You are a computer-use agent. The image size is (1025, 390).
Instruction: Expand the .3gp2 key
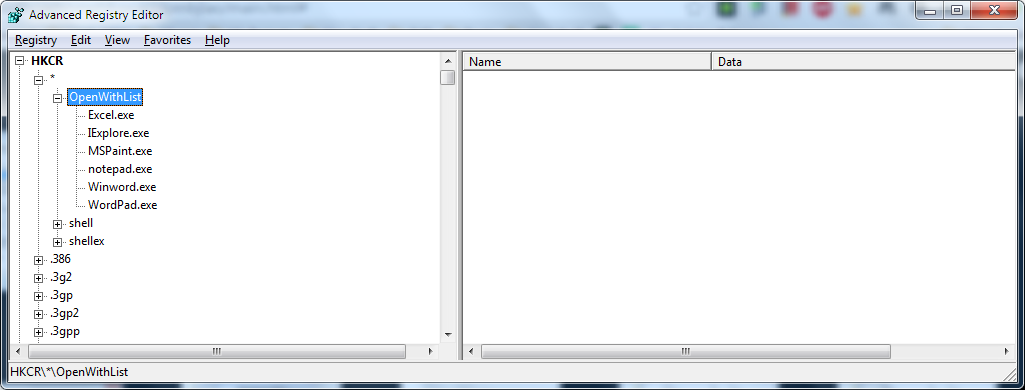click(x=38, y=314)
